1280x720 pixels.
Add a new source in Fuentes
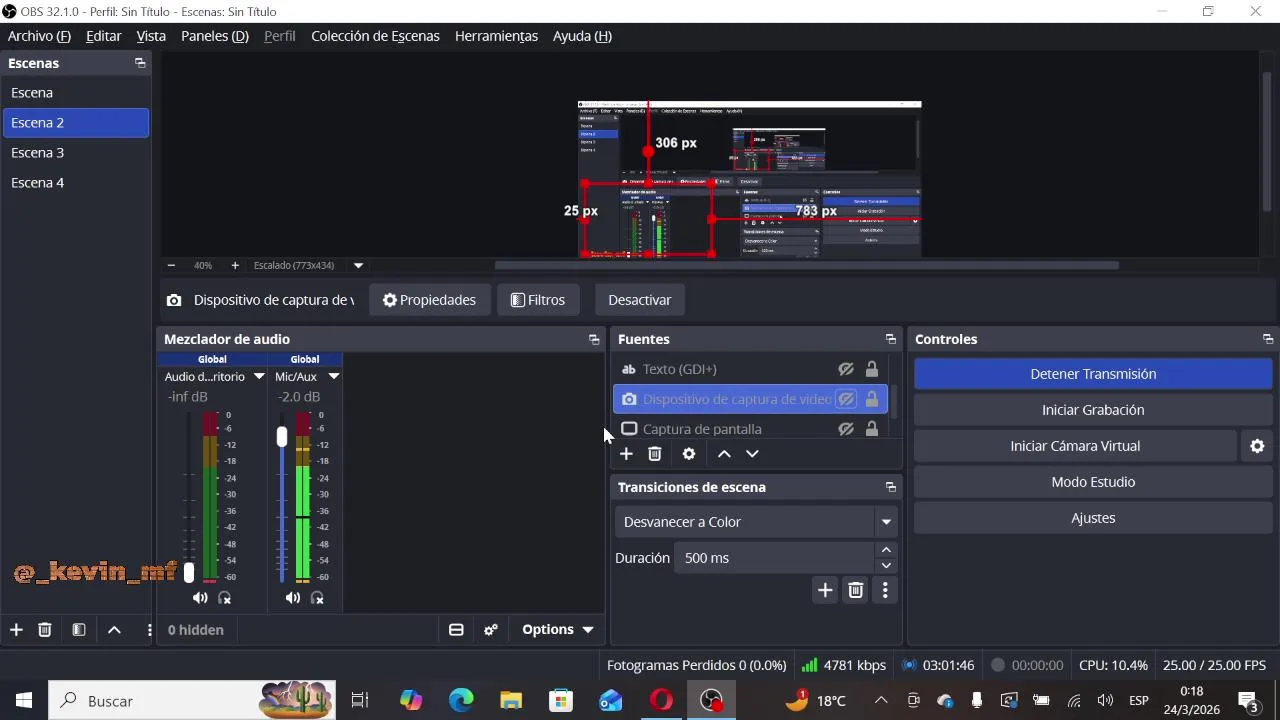tap(626, 454)
